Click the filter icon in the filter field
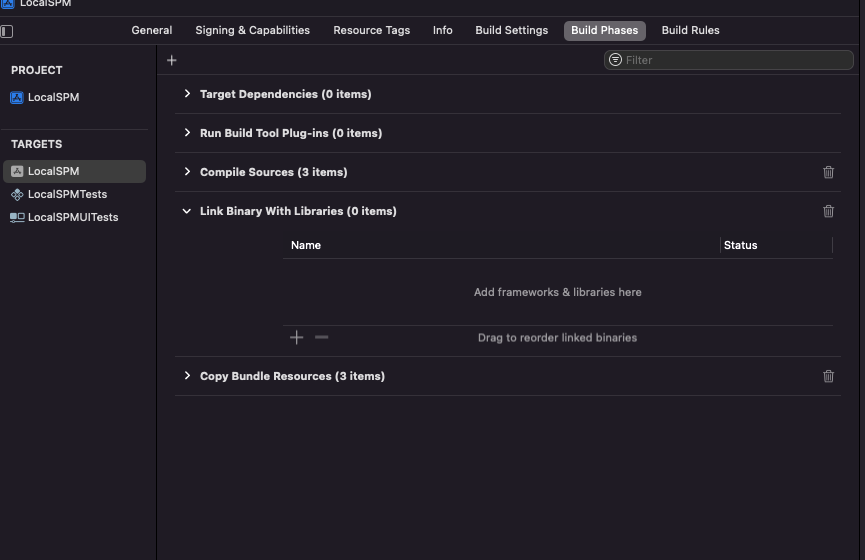The width and height of the screenshot is (865, 560). pyautogui.click(x=615, y=60)
